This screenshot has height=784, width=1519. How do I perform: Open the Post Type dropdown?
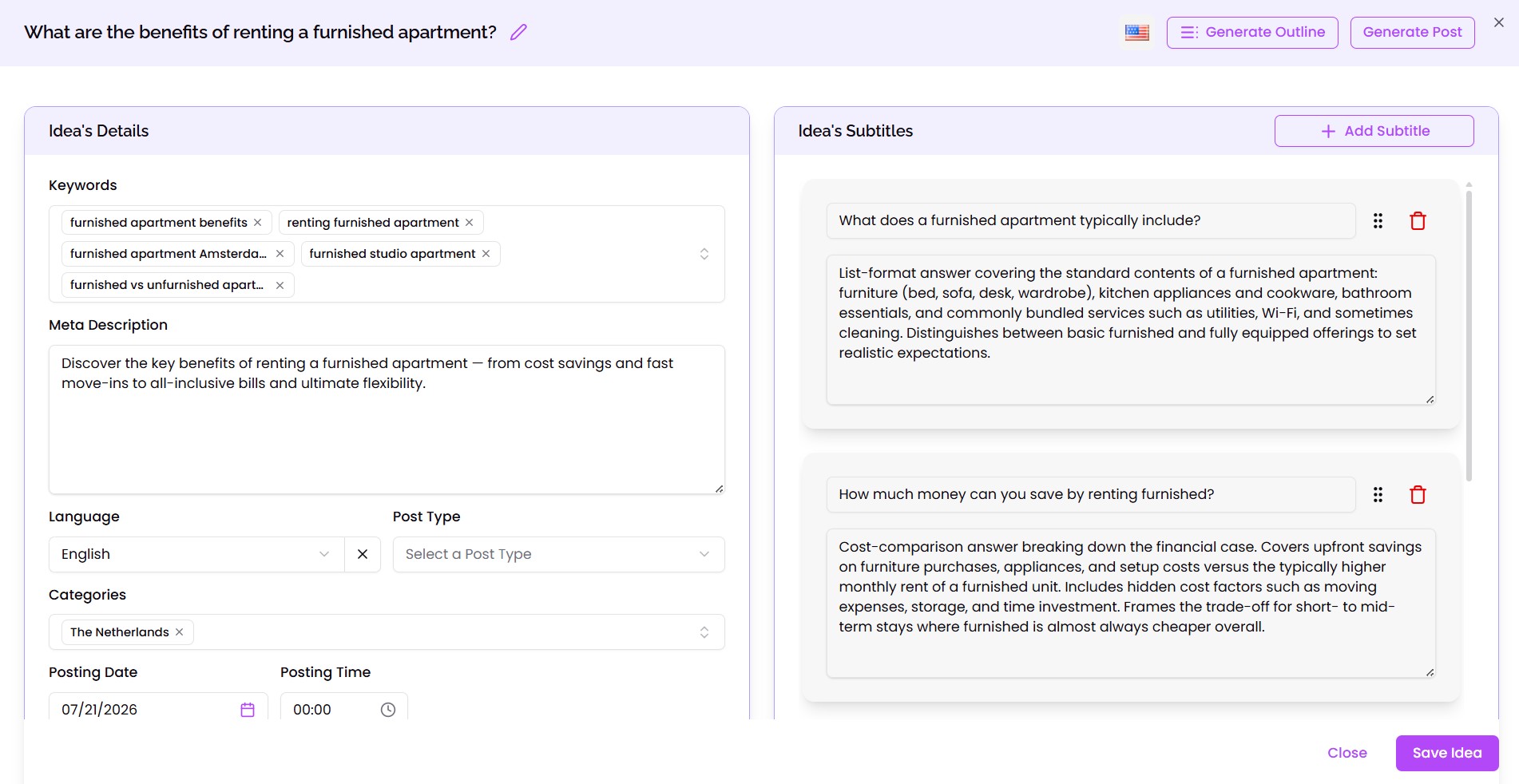[x=558, y=554]
